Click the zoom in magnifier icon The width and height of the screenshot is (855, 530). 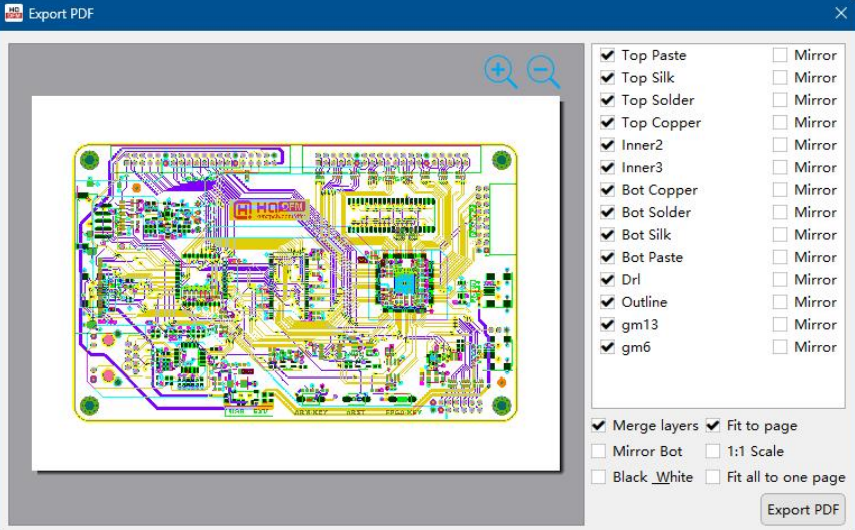(x=500, y=71)
